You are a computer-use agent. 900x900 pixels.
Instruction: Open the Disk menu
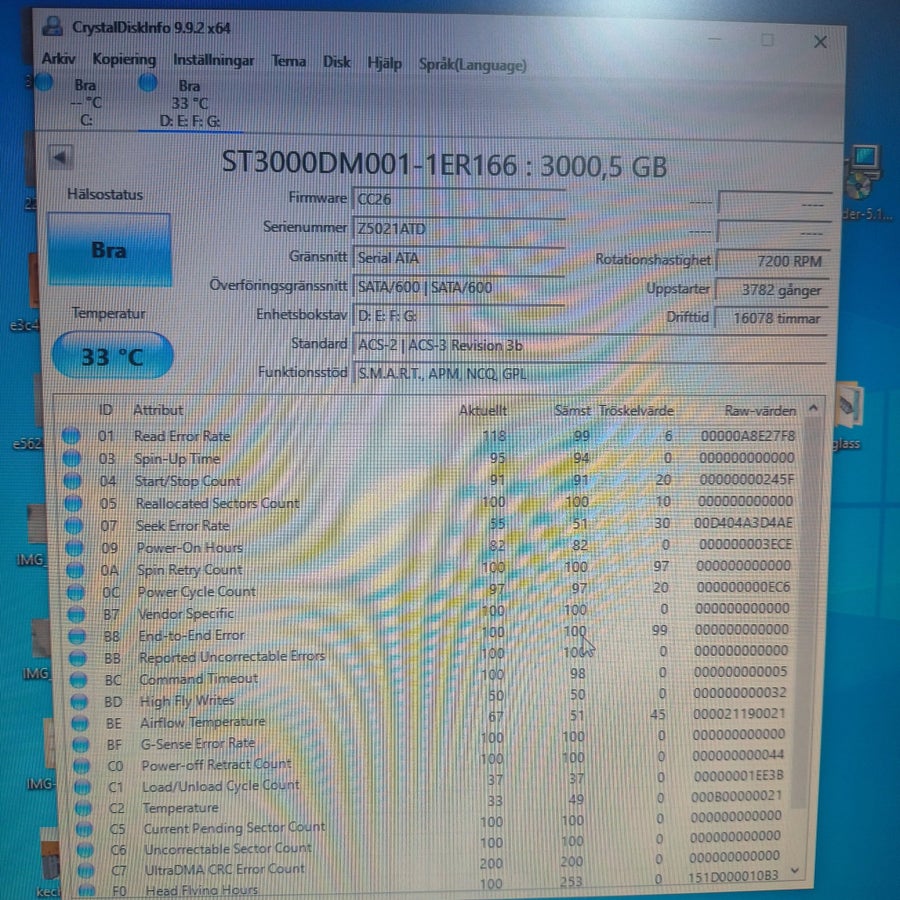pyautogui.click(x=336, y=61)
